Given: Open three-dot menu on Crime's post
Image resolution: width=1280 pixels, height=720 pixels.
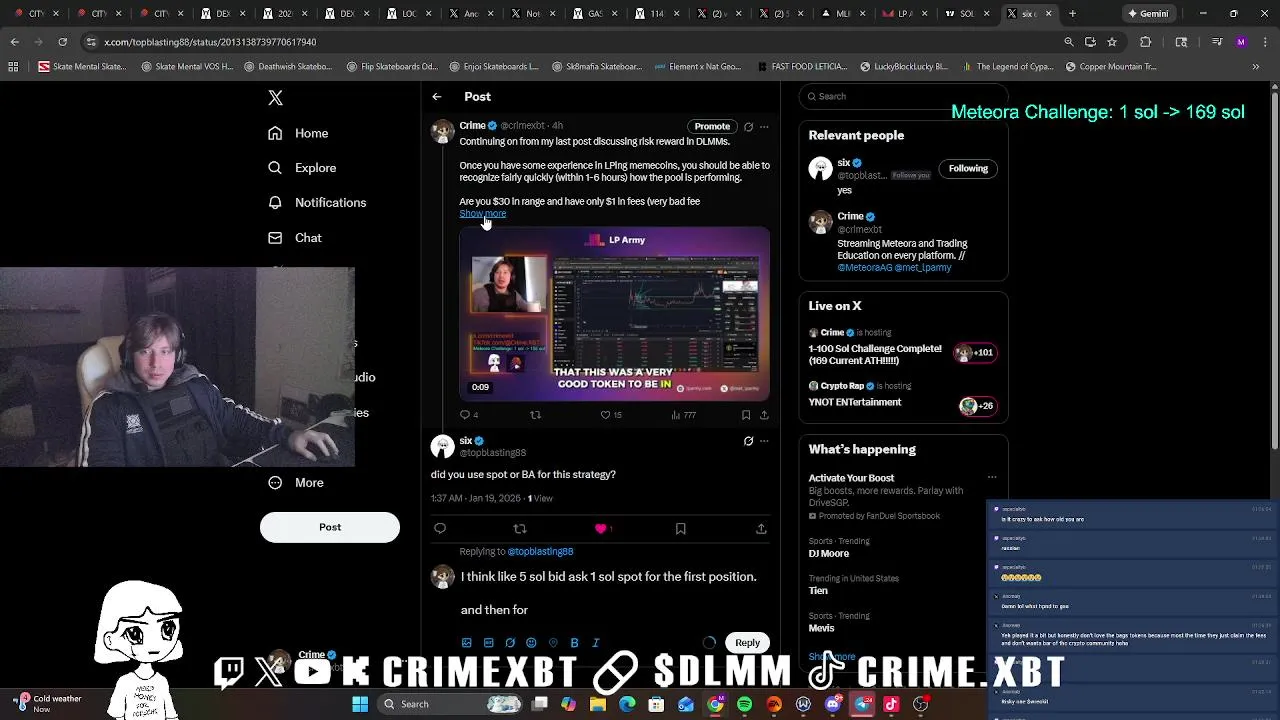Looking at the screenshot, I should tap(764, 127).
